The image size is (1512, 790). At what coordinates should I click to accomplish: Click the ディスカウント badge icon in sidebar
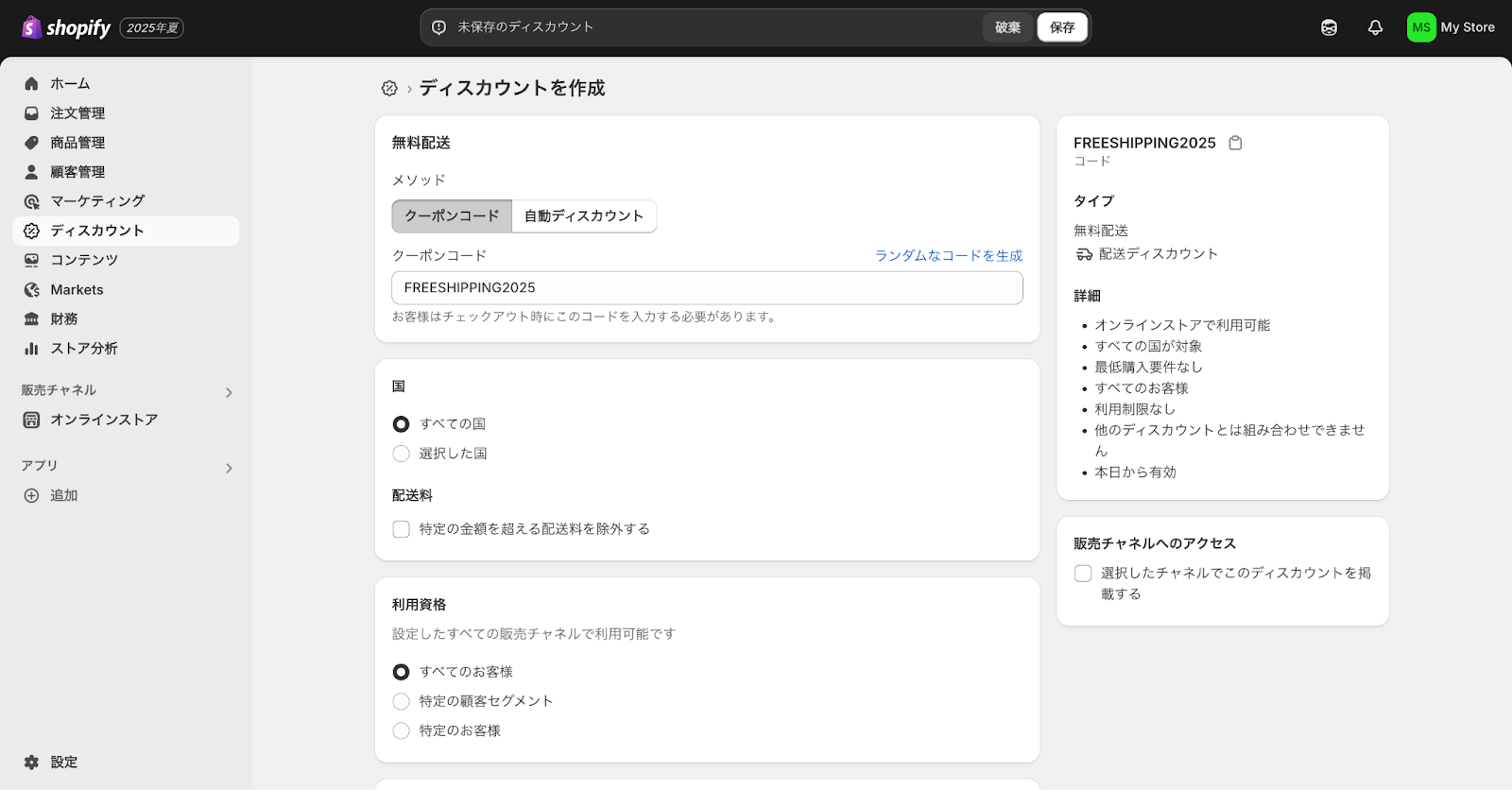click(31, 231)
